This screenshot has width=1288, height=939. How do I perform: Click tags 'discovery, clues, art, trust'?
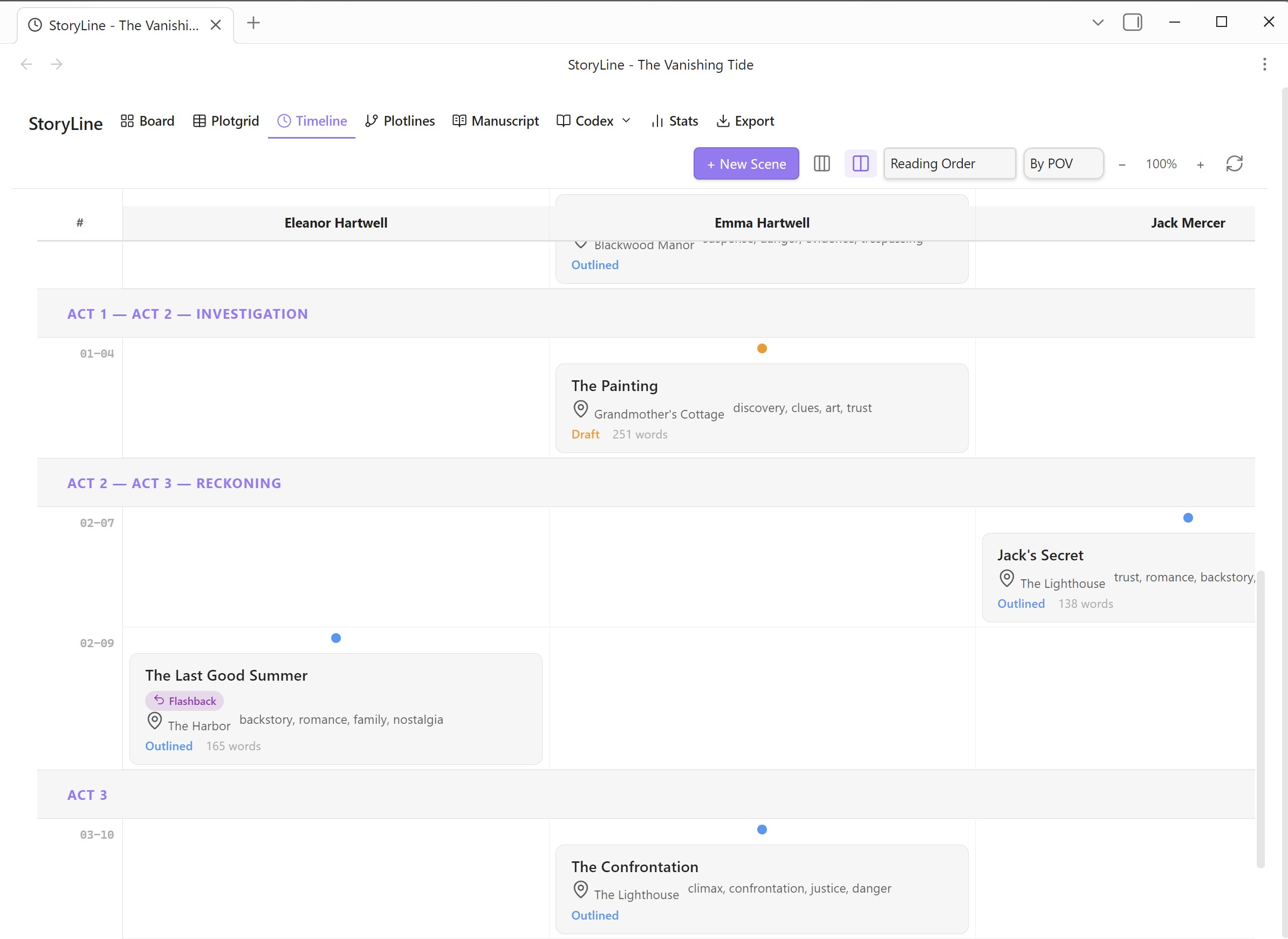point(802,408)
